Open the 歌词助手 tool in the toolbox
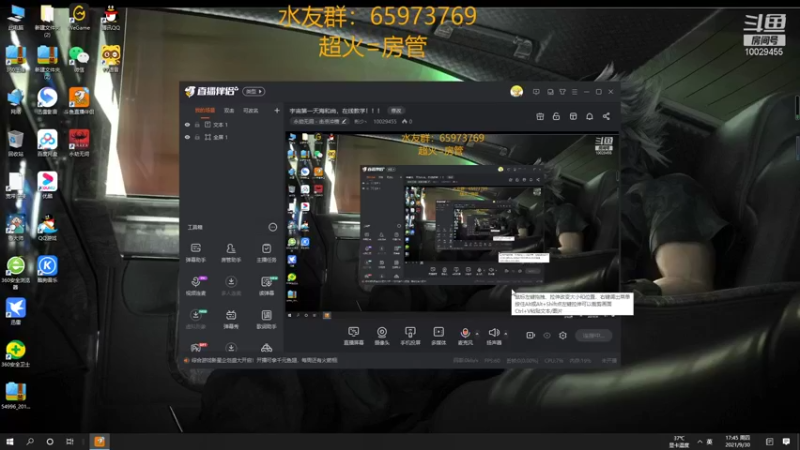 pyautogui.click(x=266, y=319)
